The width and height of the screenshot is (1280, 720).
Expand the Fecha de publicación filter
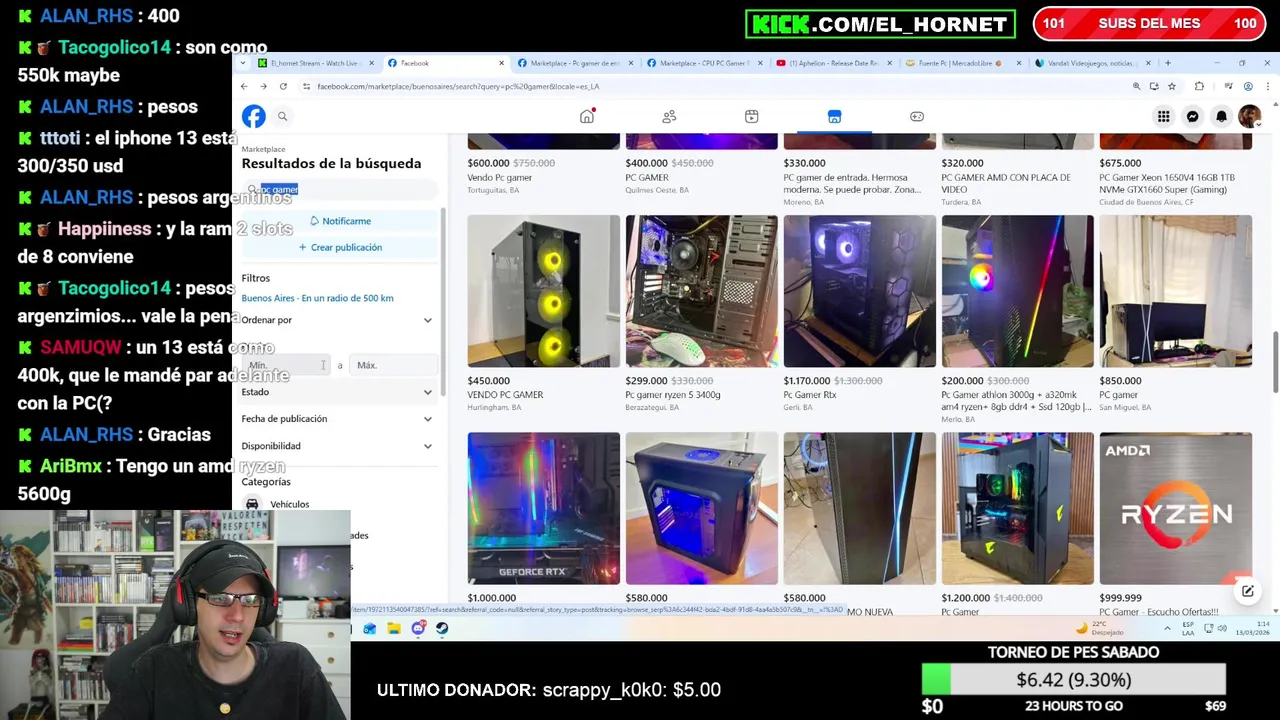(337, 419)
